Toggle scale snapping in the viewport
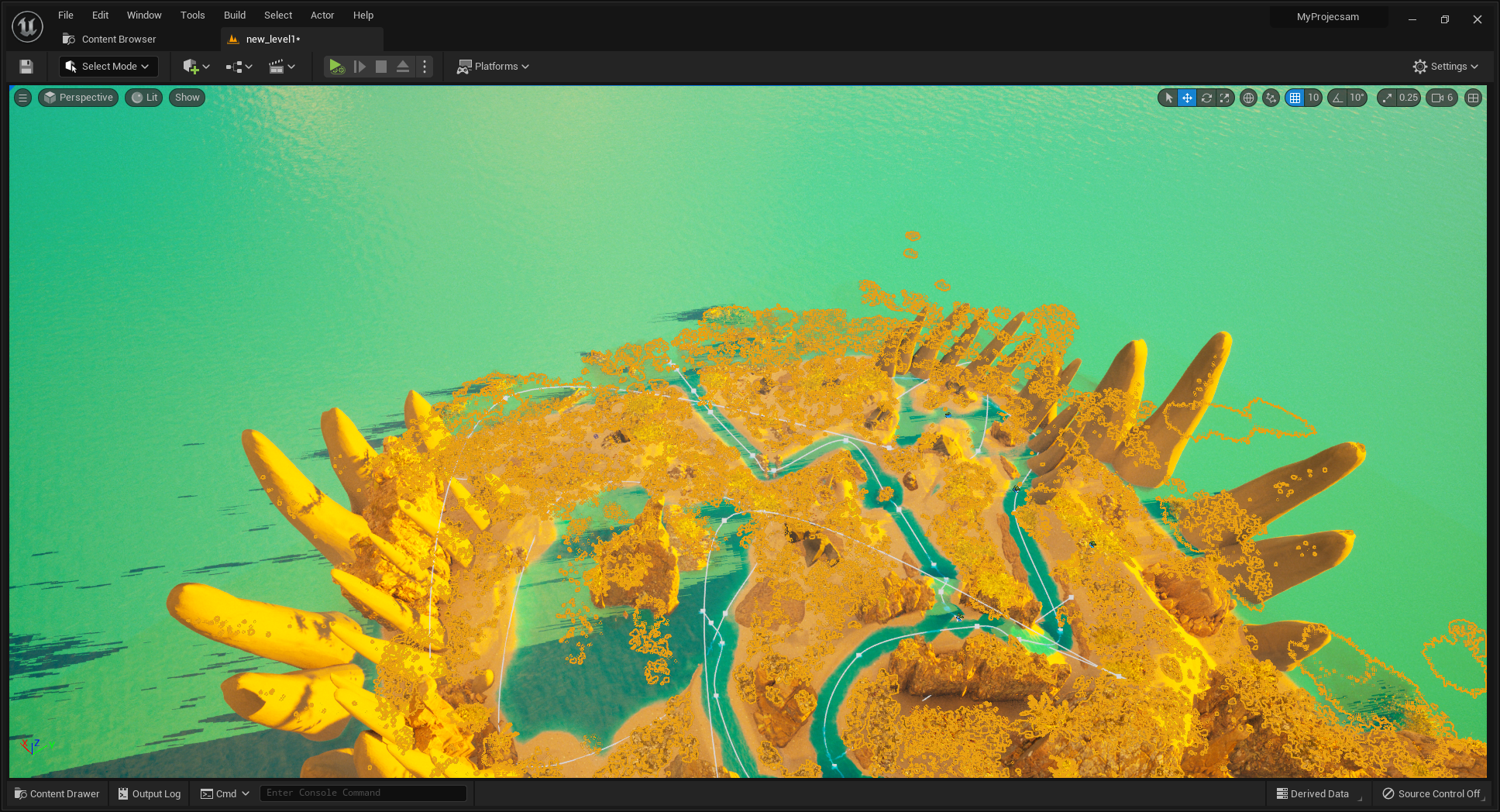 pos(1388,98)
